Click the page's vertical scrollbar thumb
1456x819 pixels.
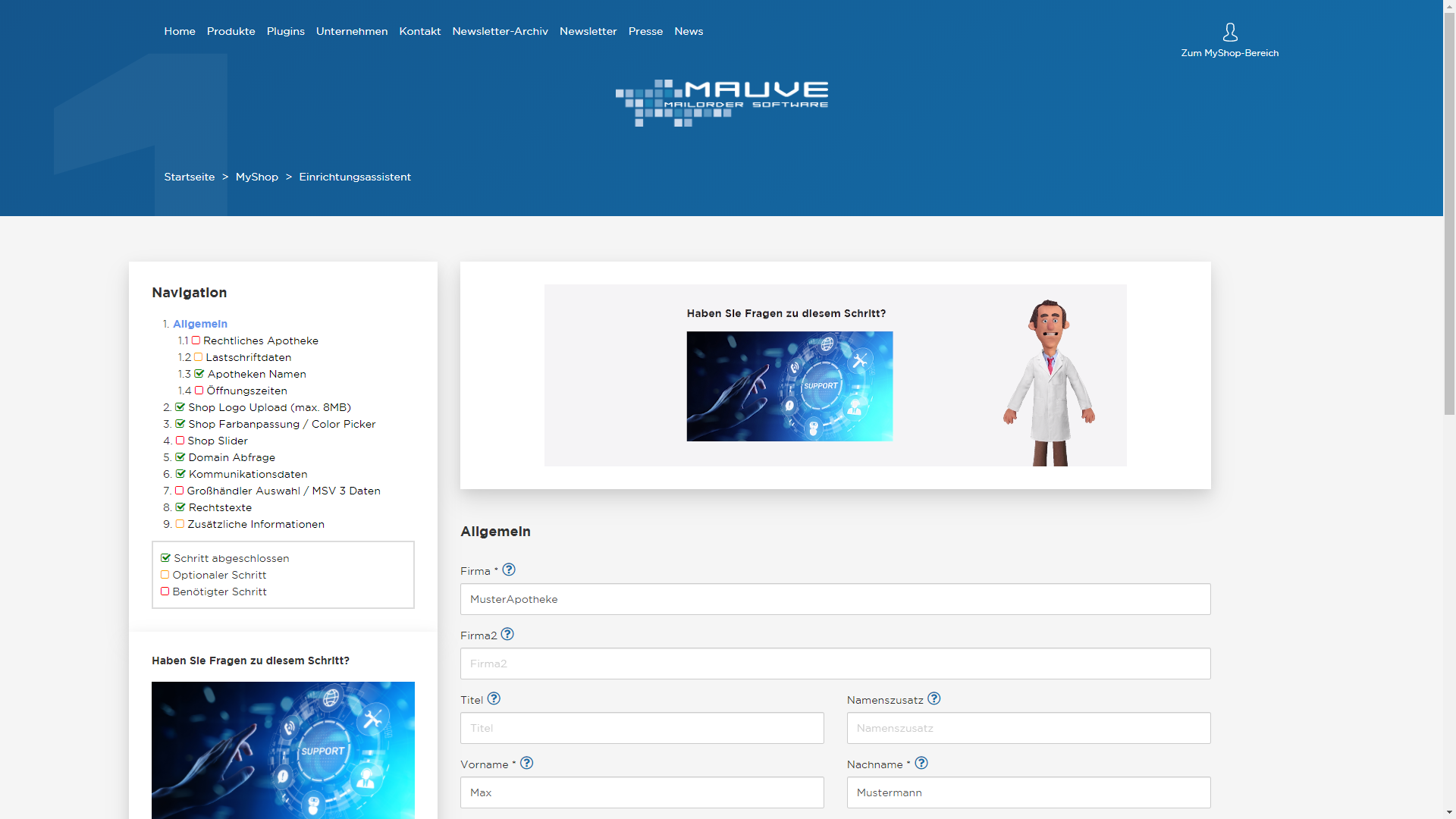1449,212
